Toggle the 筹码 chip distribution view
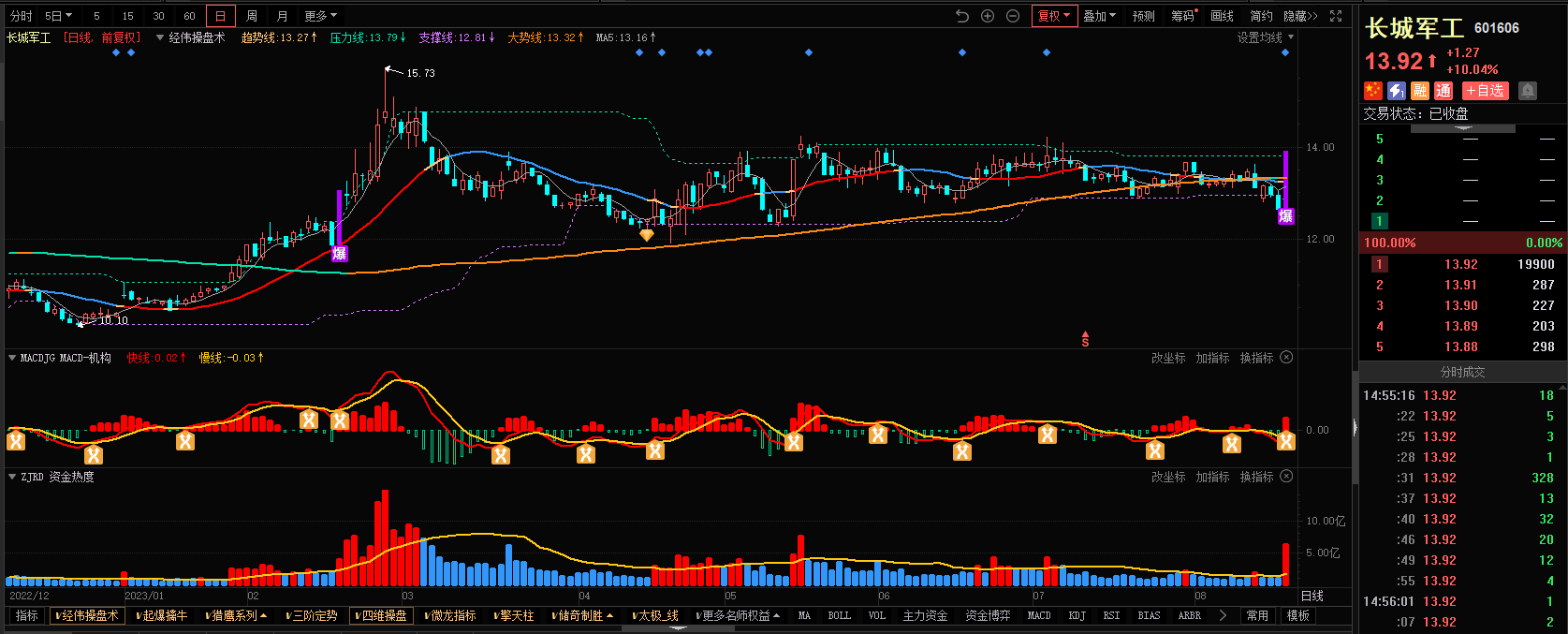Screen dimensions: 1568x634 1182,16
